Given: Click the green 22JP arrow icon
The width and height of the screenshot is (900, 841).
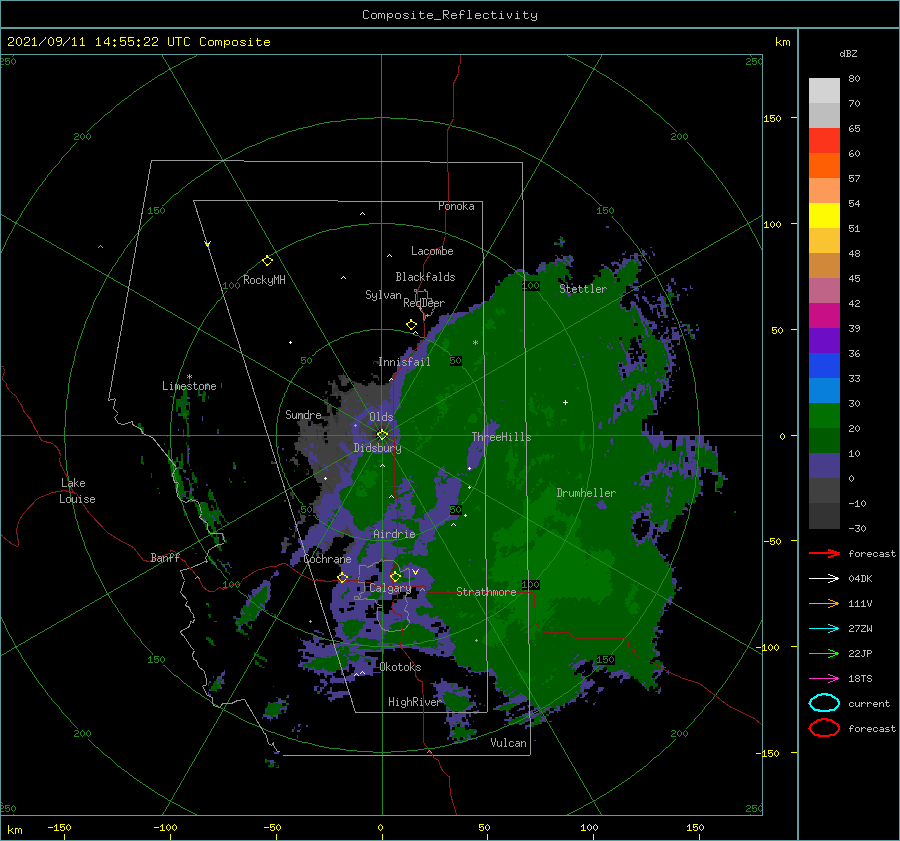Looking at the screenshot, I should click(x=824, y=653).
